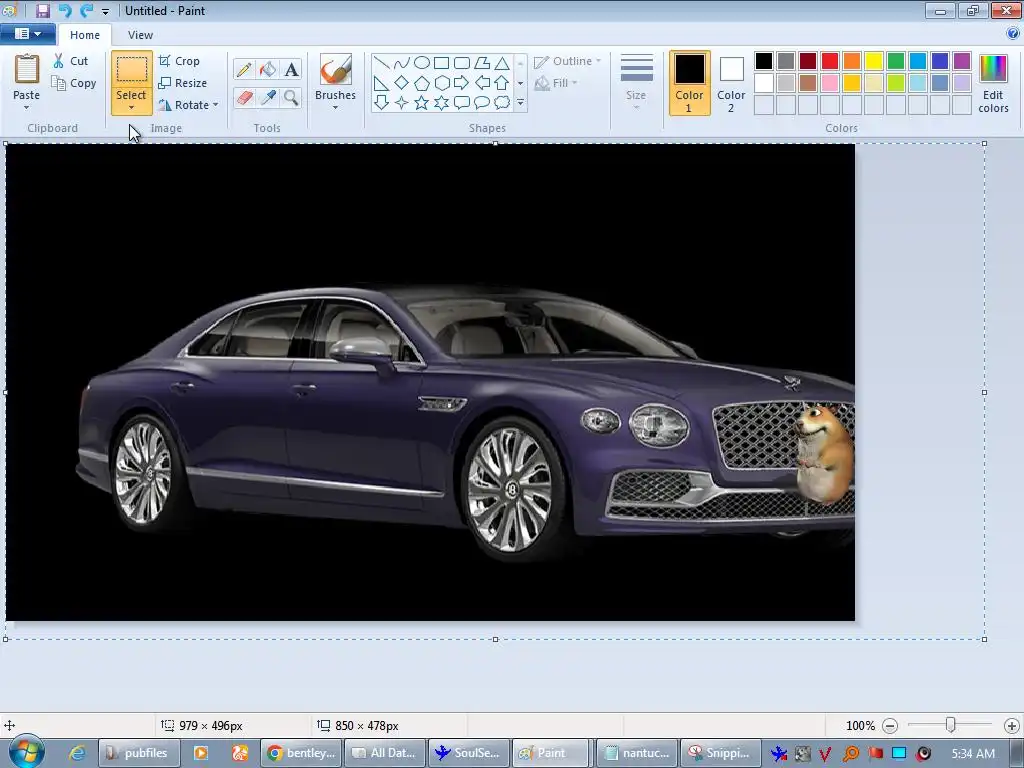Image resolution: width=1024 pixels, height=768 pixels.
Task: Open the Brushes dropdown arrow
Action: pos(336,107)
